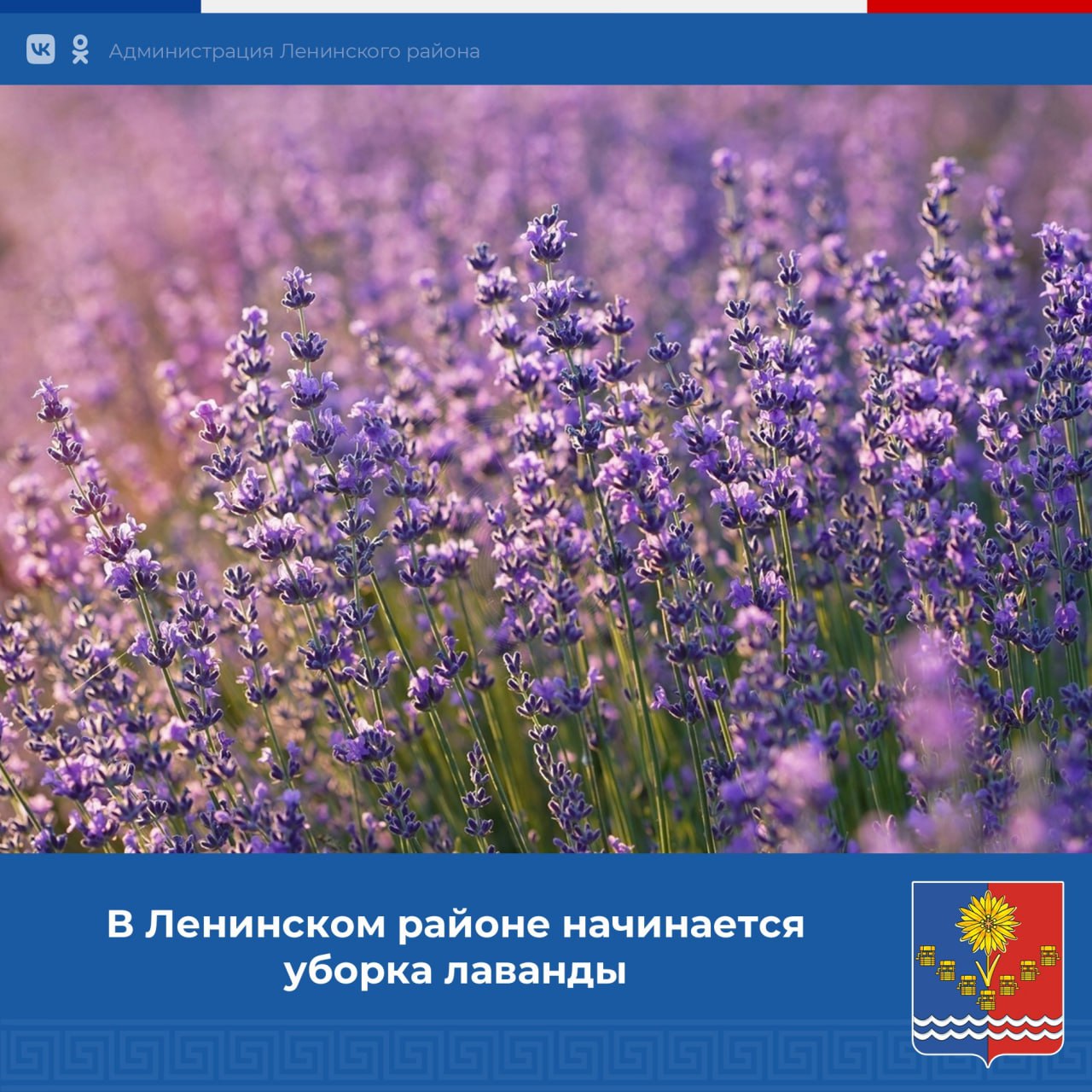Click the words 'уборка лаванды'
The width and height of the screenshot is (1092, 1092).
(455, 973)
